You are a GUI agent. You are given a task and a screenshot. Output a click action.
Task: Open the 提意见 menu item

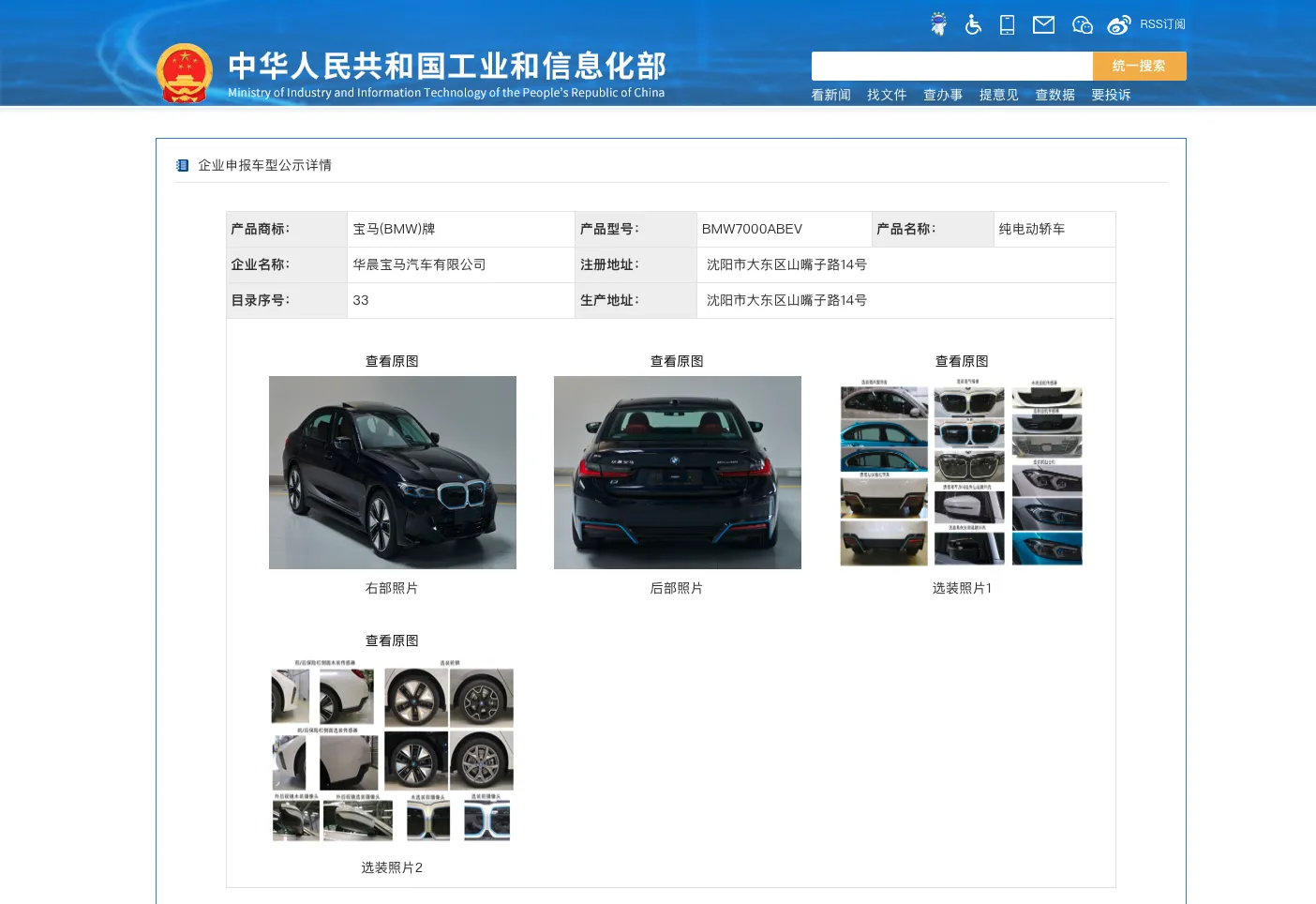pyautogui.click(x=998, y=95)
